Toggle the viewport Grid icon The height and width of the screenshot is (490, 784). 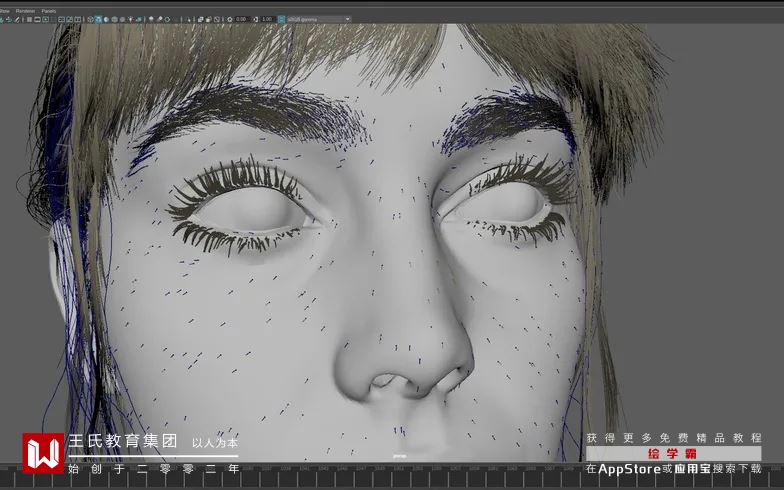[x=29, y=20]
